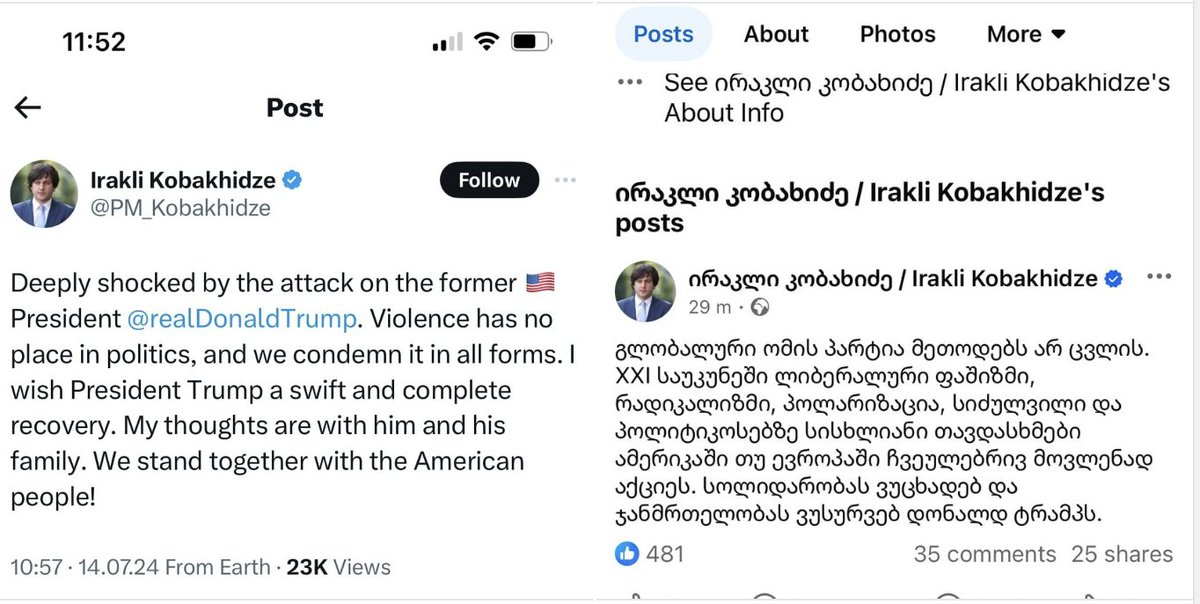Viewport: 1200px width, 604px height.
Task: Click the Facebook verified badge by name
Action: click(1113, 279)
